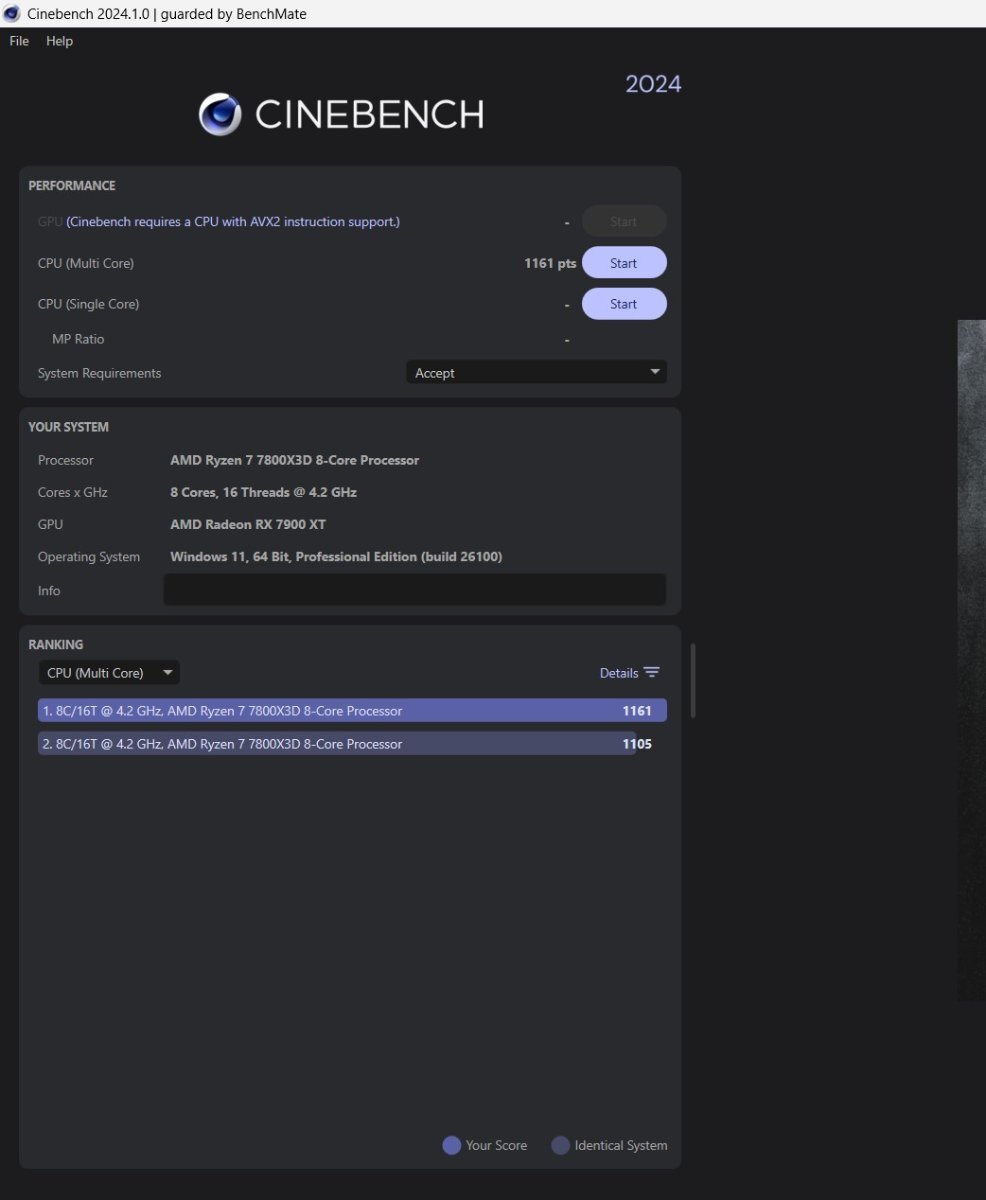Viewport: 986px width, 1200px height.
Task: Click the Details filter lines icon
Action: point(652,673)
